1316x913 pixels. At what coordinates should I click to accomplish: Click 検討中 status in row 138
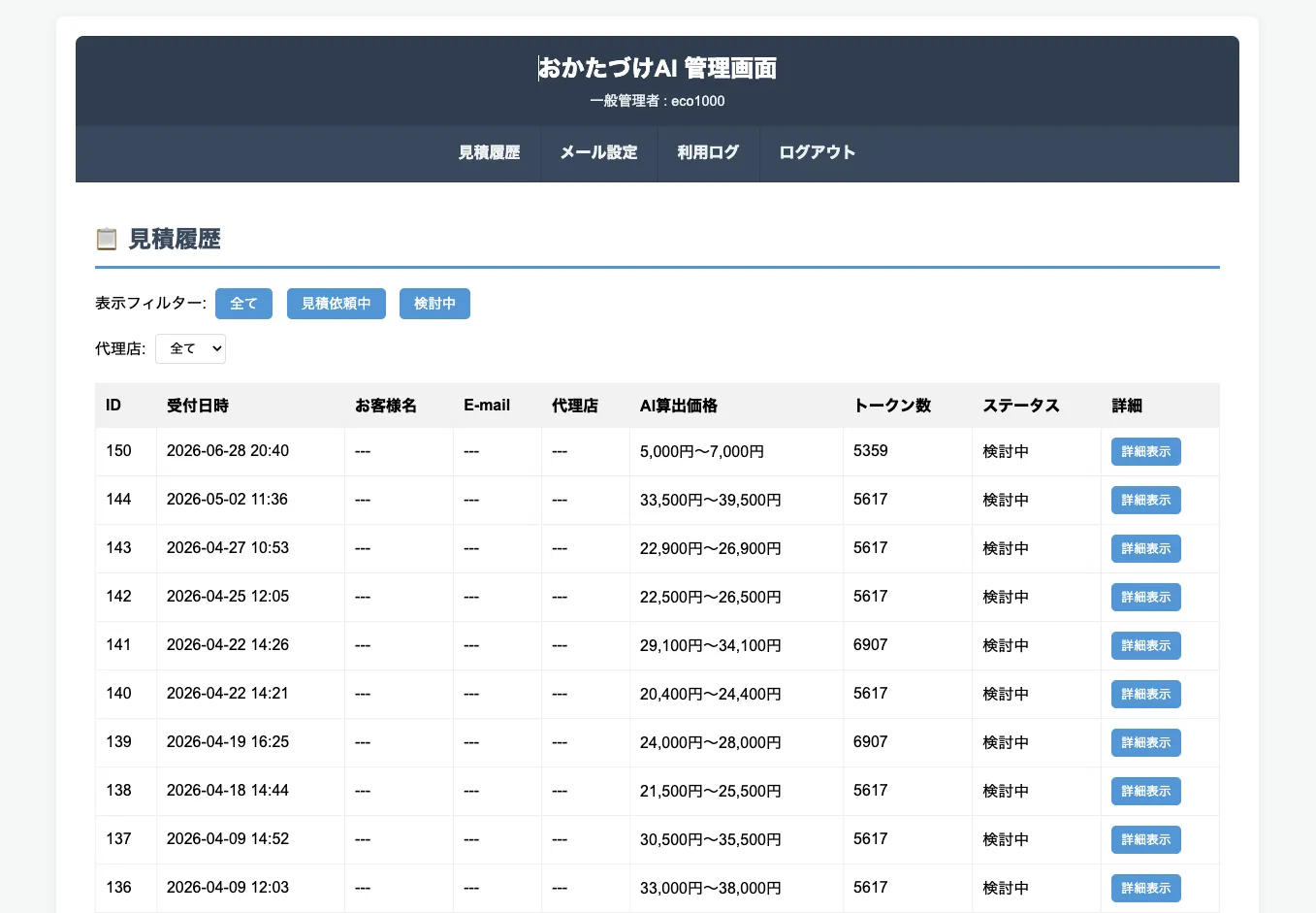click(x=1006, y=792)
